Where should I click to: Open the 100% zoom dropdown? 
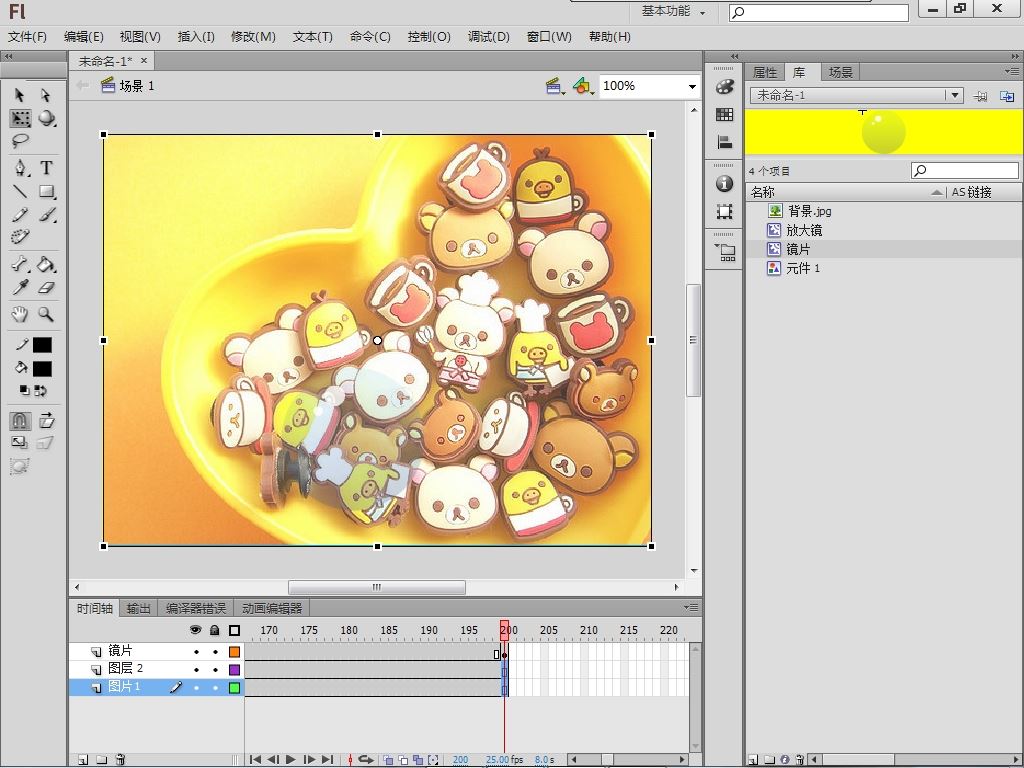point(692,86)
